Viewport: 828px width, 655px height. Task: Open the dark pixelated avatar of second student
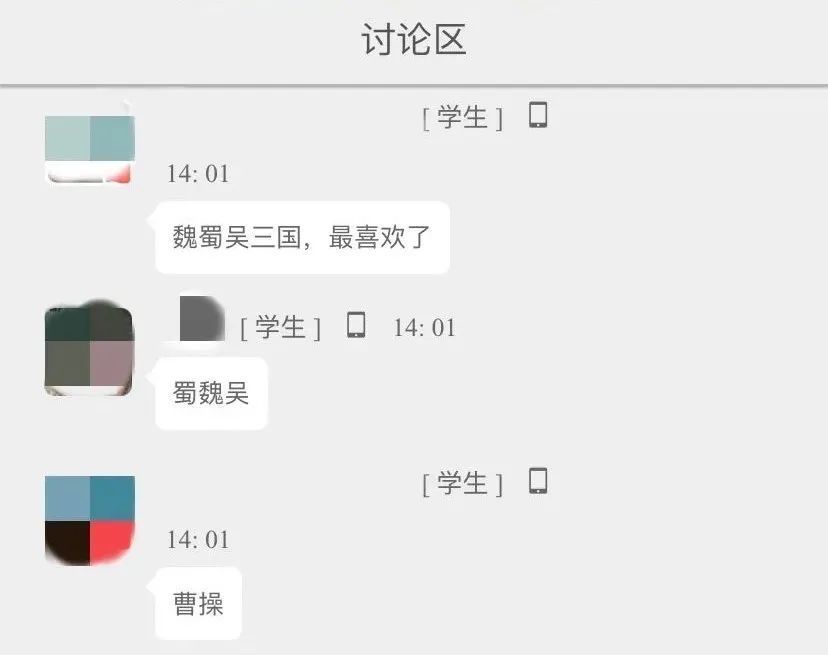89,351
